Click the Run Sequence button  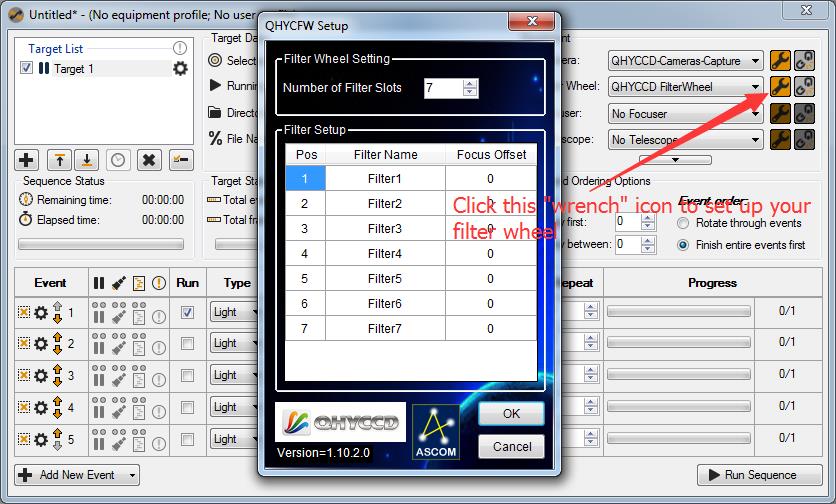click(759, 475)
